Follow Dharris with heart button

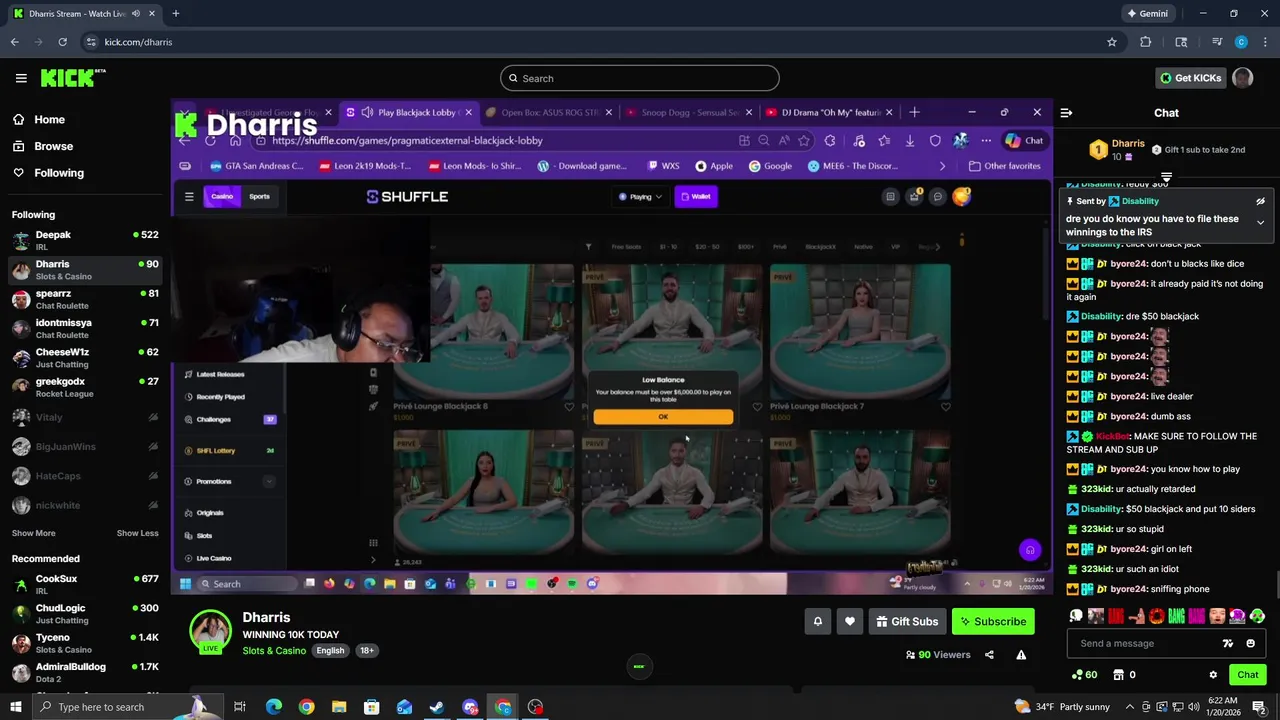(x=849, y=622)
